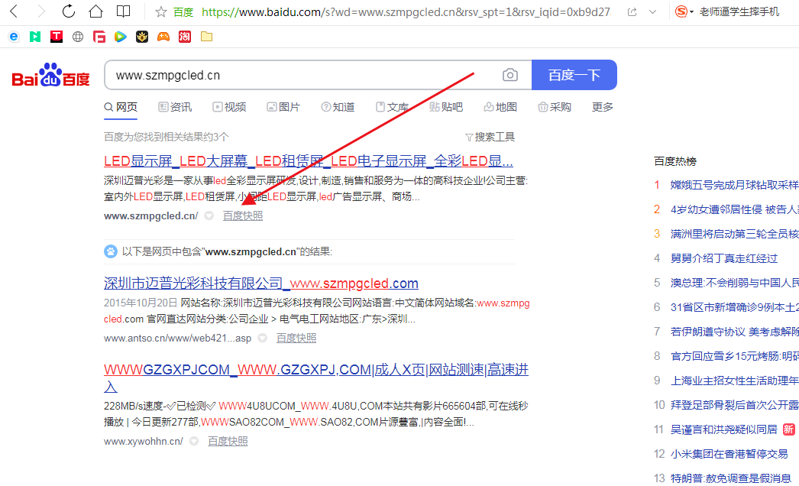Viewport: 799px width, 486px height.
Task: Open the browser home page icon
Action: (96, 11)
